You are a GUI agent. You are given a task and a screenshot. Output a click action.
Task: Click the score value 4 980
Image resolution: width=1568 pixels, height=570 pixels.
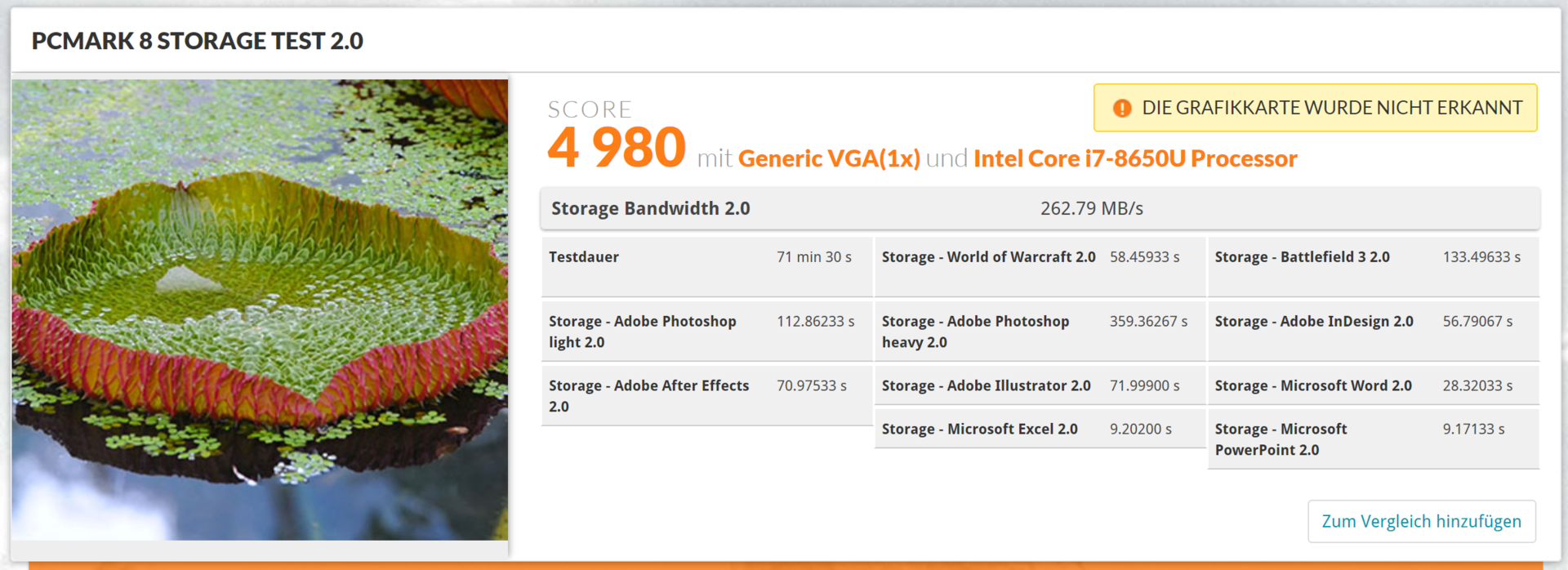coord(617,149)
